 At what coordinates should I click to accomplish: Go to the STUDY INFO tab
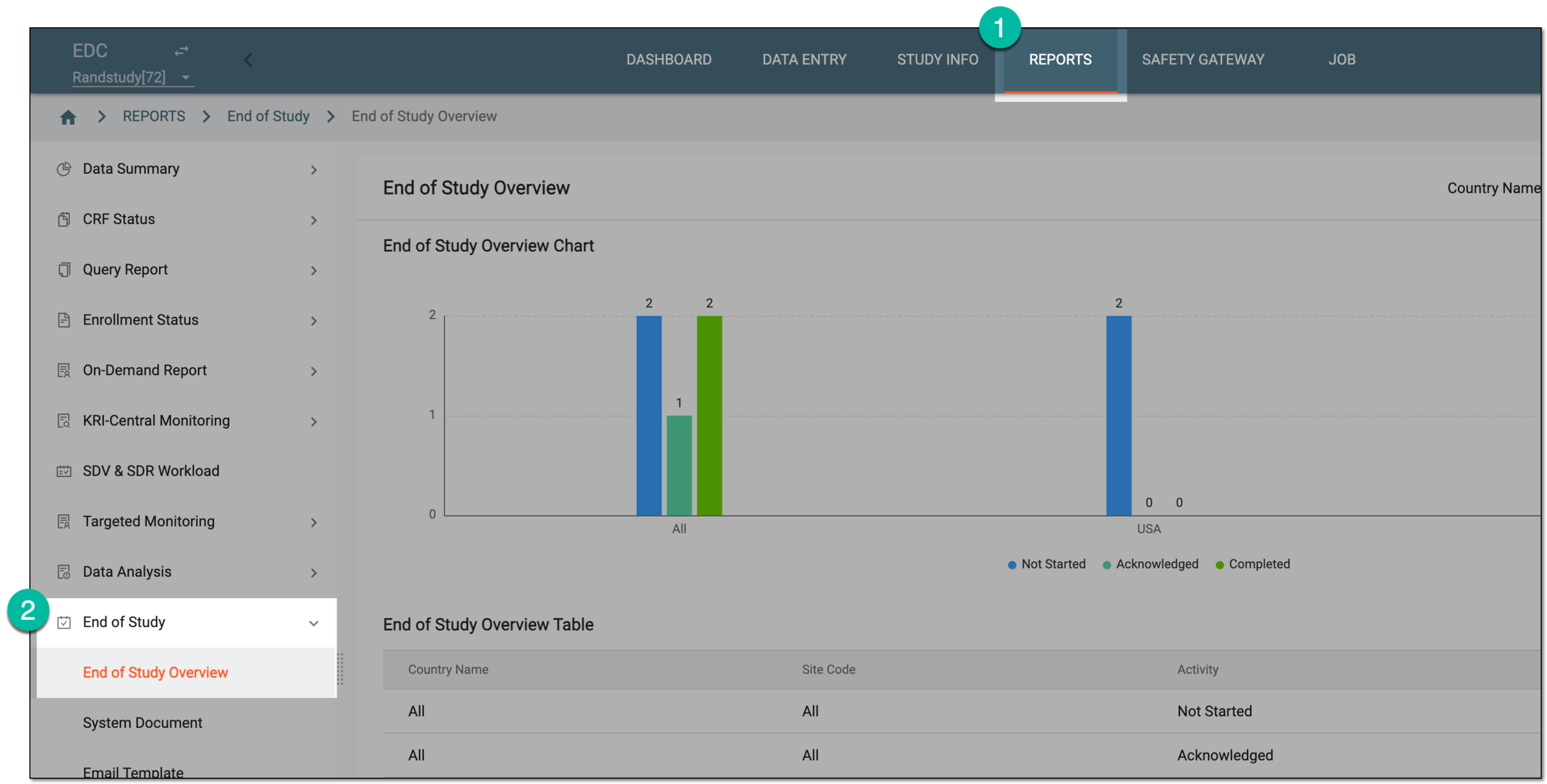(x=937, y=59)
